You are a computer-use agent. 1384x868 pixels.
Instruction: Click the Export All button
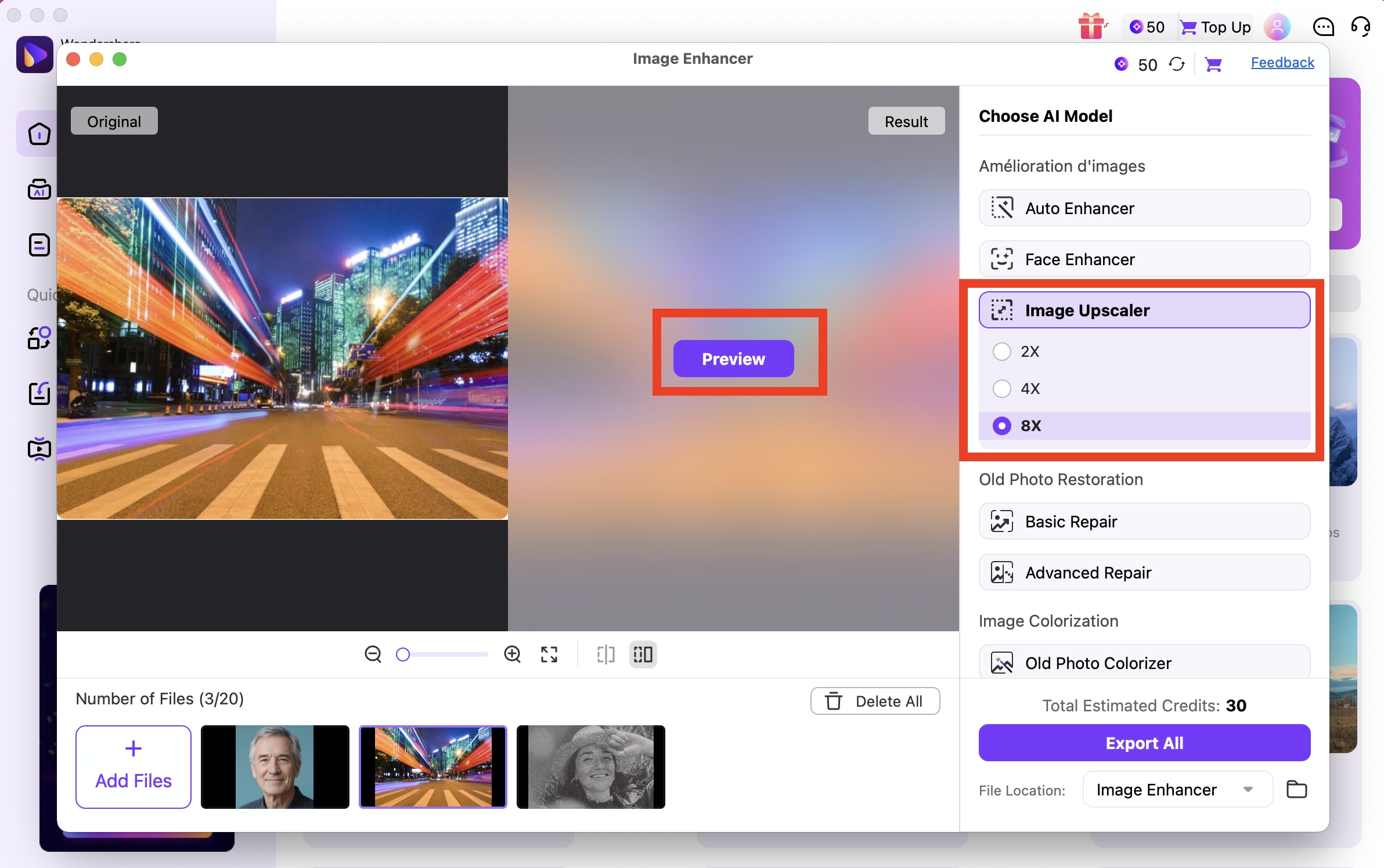(x=1143, y=743)
